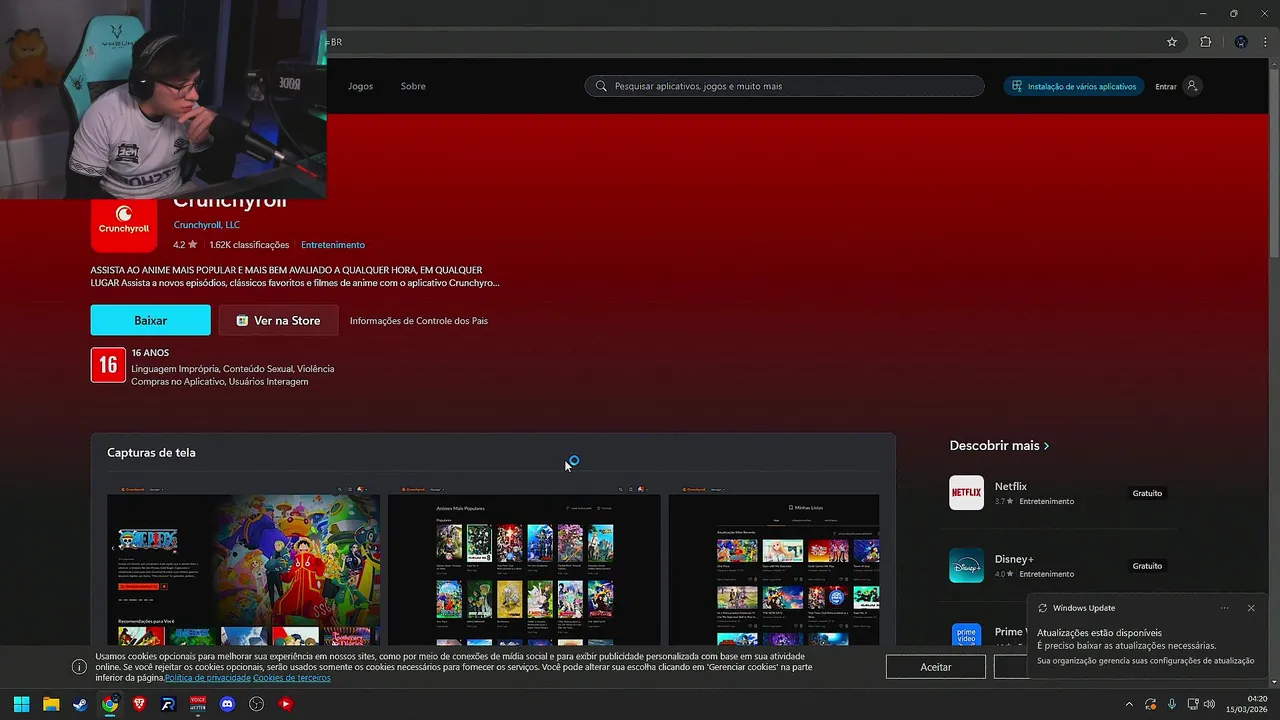Open the taskbar clock and date

tap(1248, 704)
